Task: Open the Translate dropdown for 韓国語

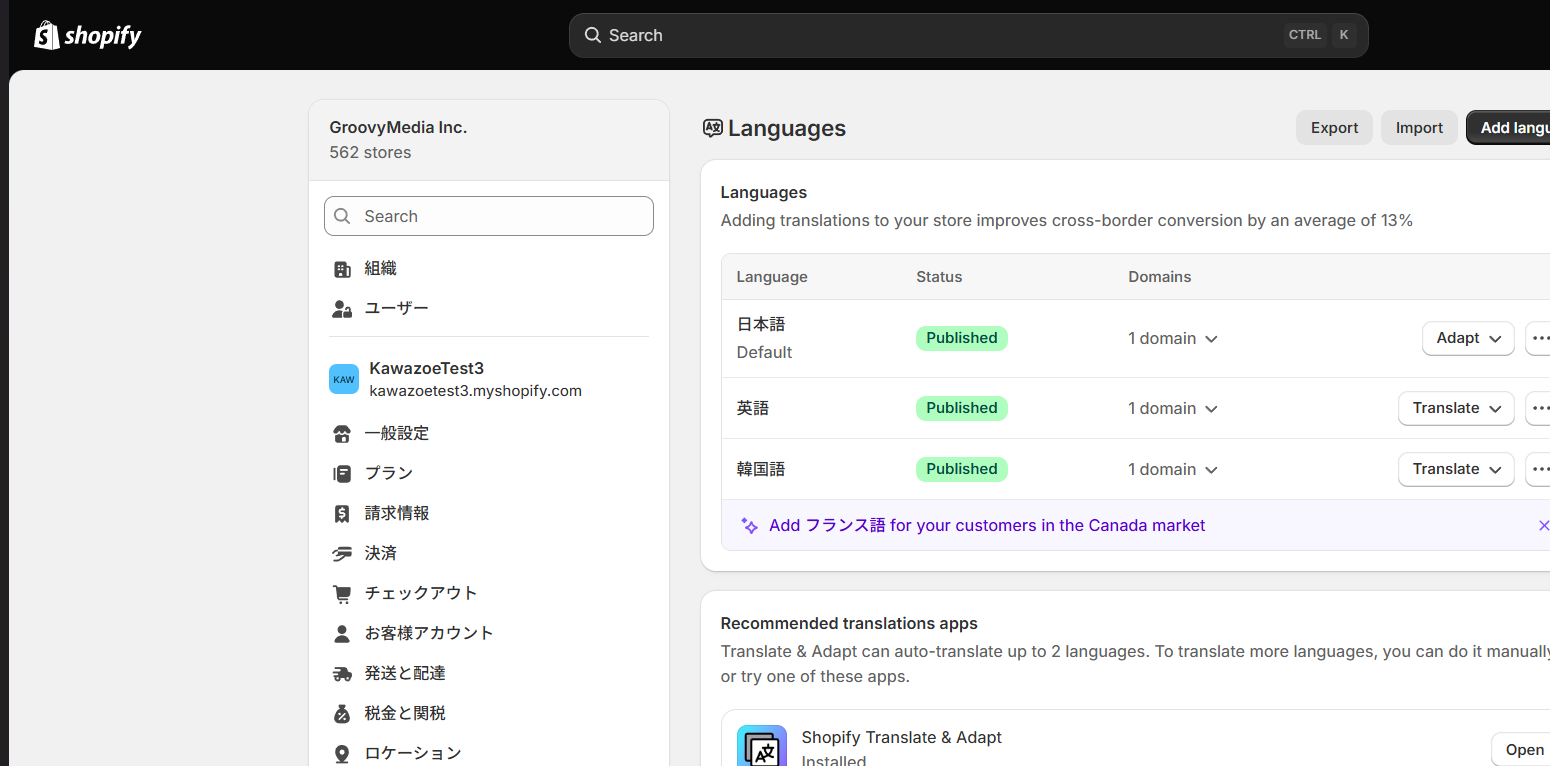Action: [1456, 469]
